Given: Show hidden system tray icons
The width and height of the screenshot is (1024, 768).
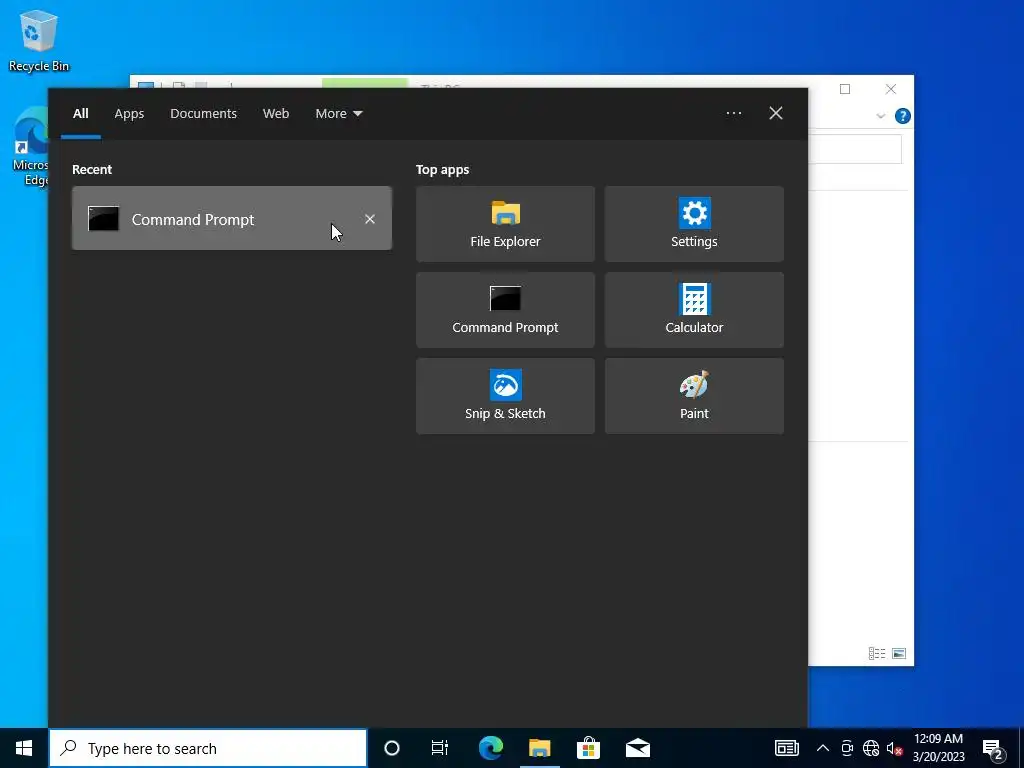Looking at the screenshot, I should [x=823, y=748].
